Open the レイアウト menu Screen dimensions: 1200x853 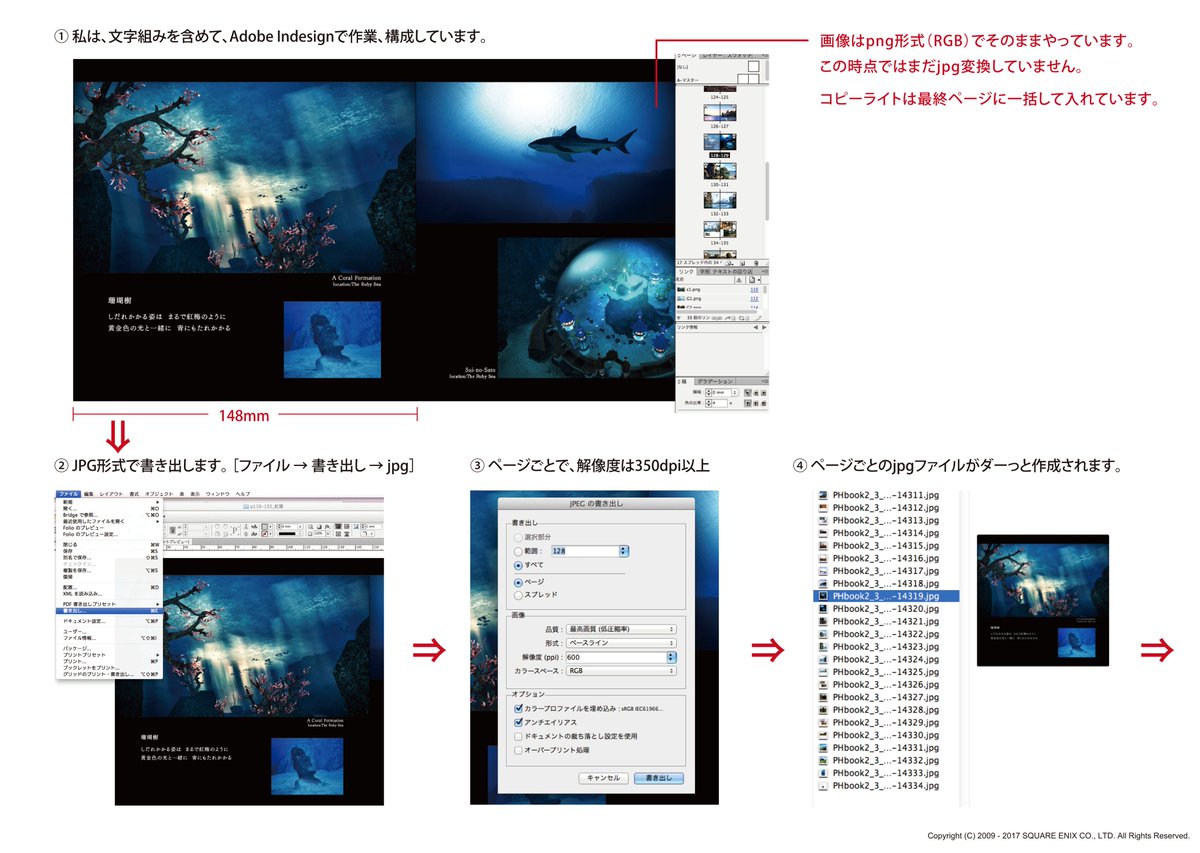click(x=111, y=494)
